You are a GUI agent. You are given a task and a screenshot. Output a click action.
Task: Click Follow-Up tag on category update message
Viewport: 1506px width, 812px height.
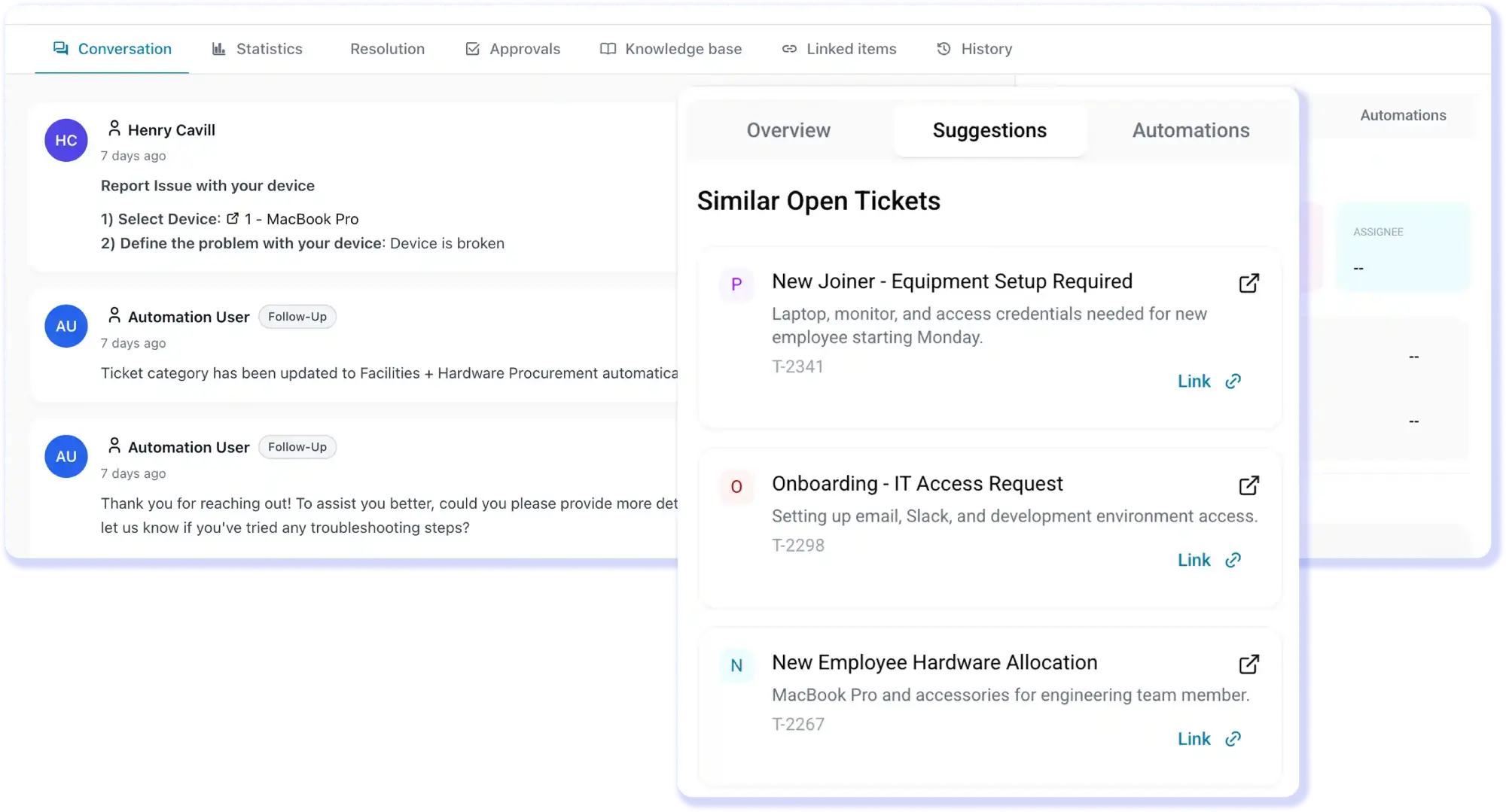point(297,317)
